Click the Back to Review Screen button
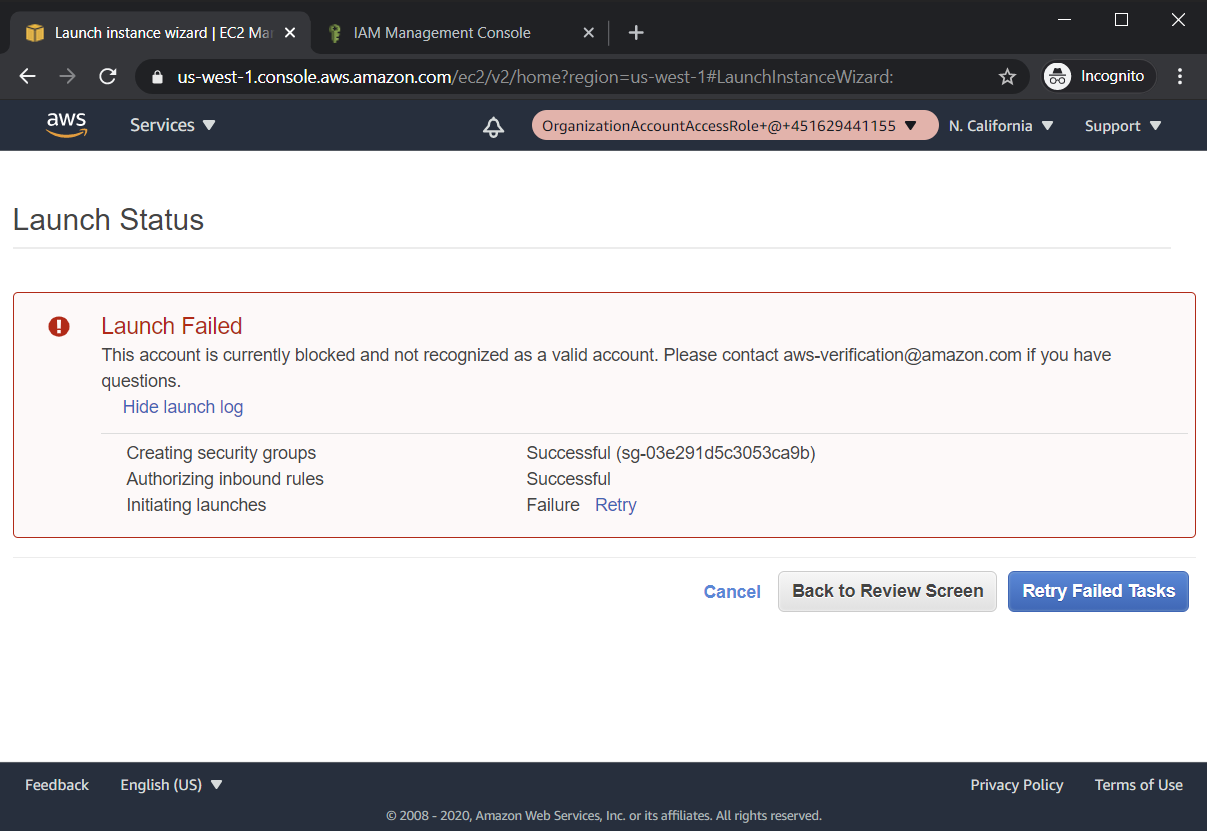This screenshot has width=1207, height=831. (x=887, y=591)
